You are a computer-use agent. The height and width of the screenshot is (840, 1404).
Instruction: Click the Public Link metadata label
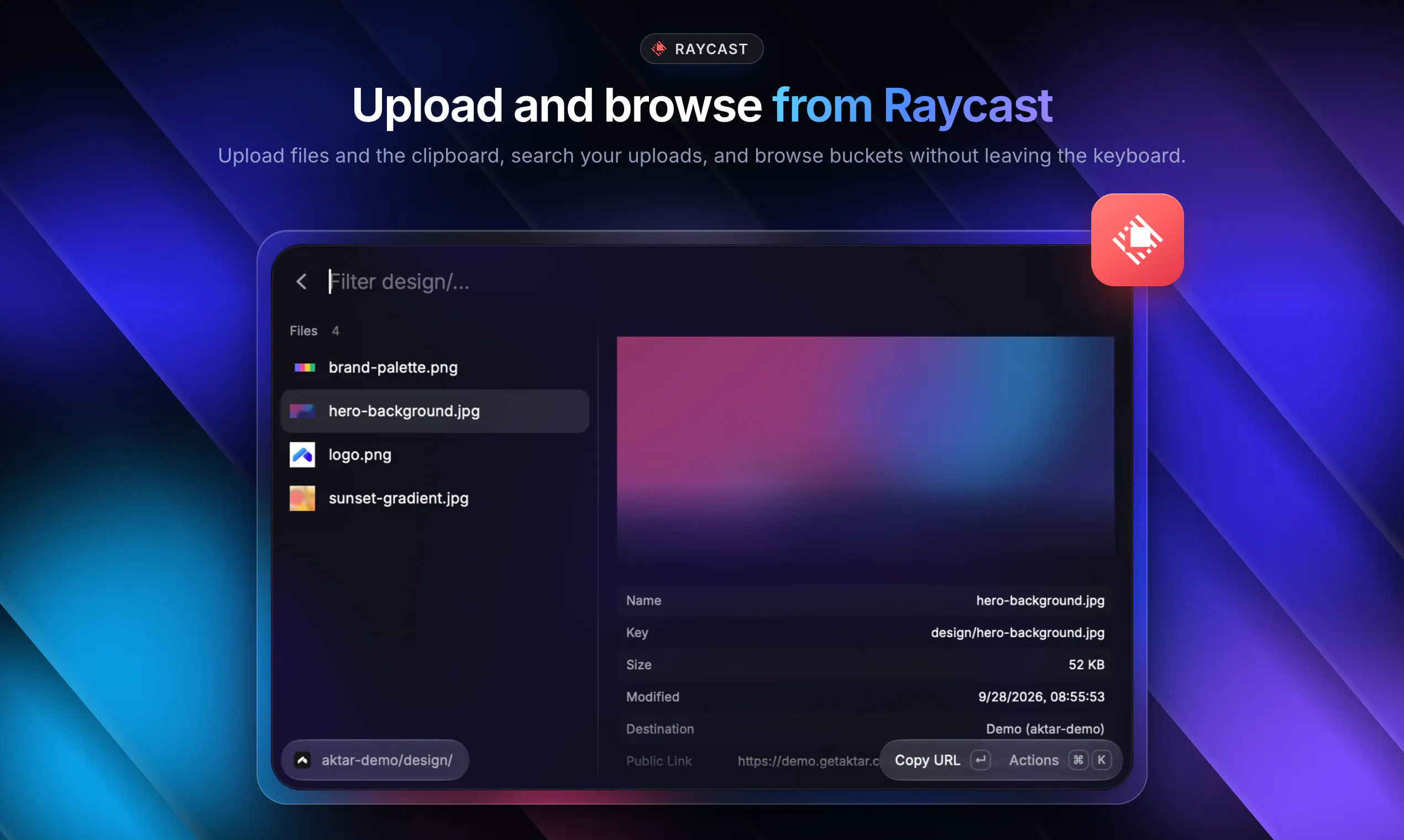pyautogui.click(x=658, y=762)
